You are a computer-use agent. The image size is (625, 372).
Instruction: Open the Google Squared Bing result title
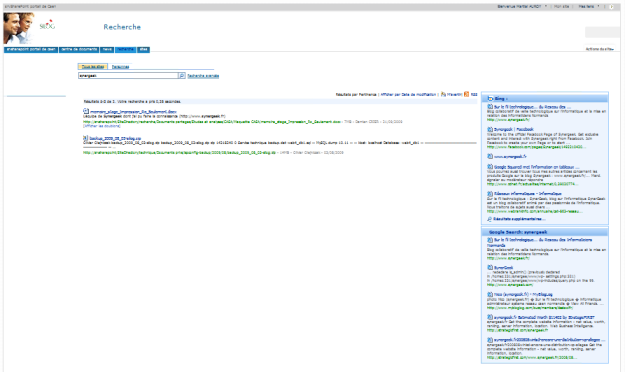coord(537,167)
